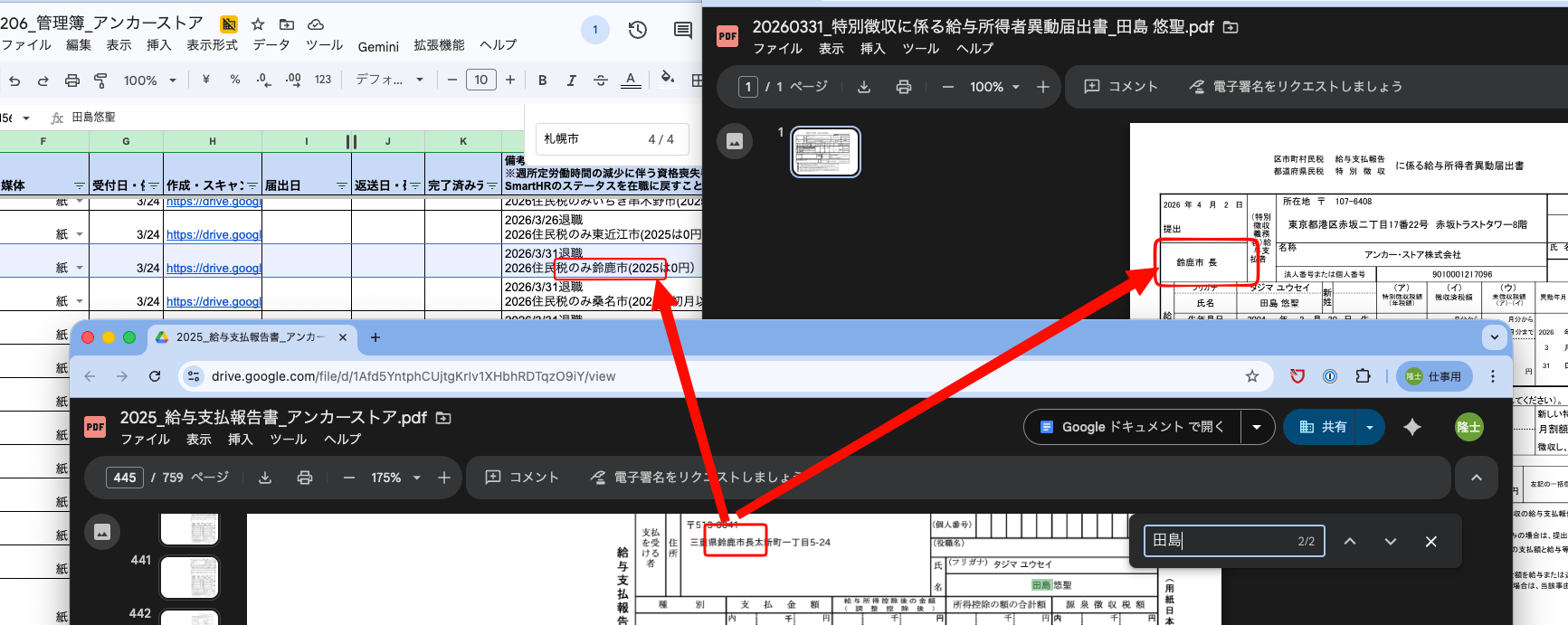Open Chrome three-dot menu
This screenshot has width=1568, height=625.
click(1493, 376)
